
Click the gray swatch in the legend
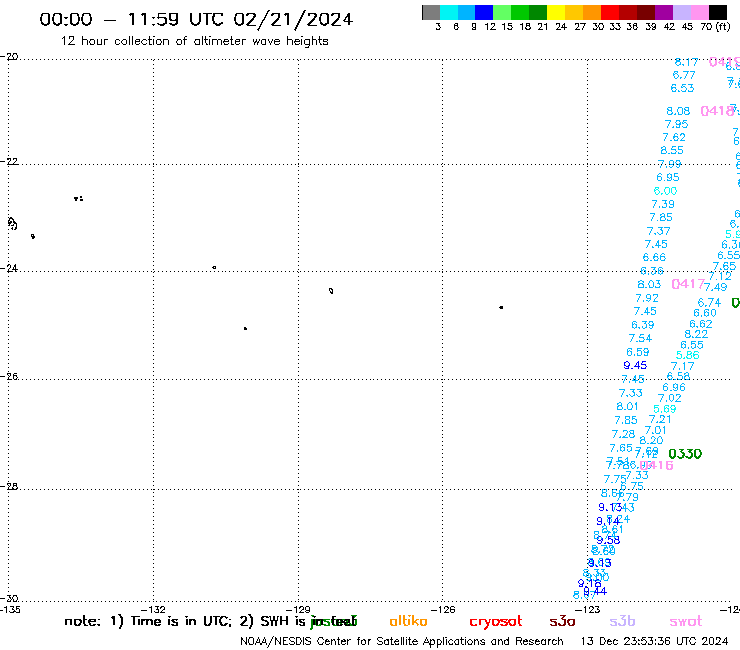[431, 12]
